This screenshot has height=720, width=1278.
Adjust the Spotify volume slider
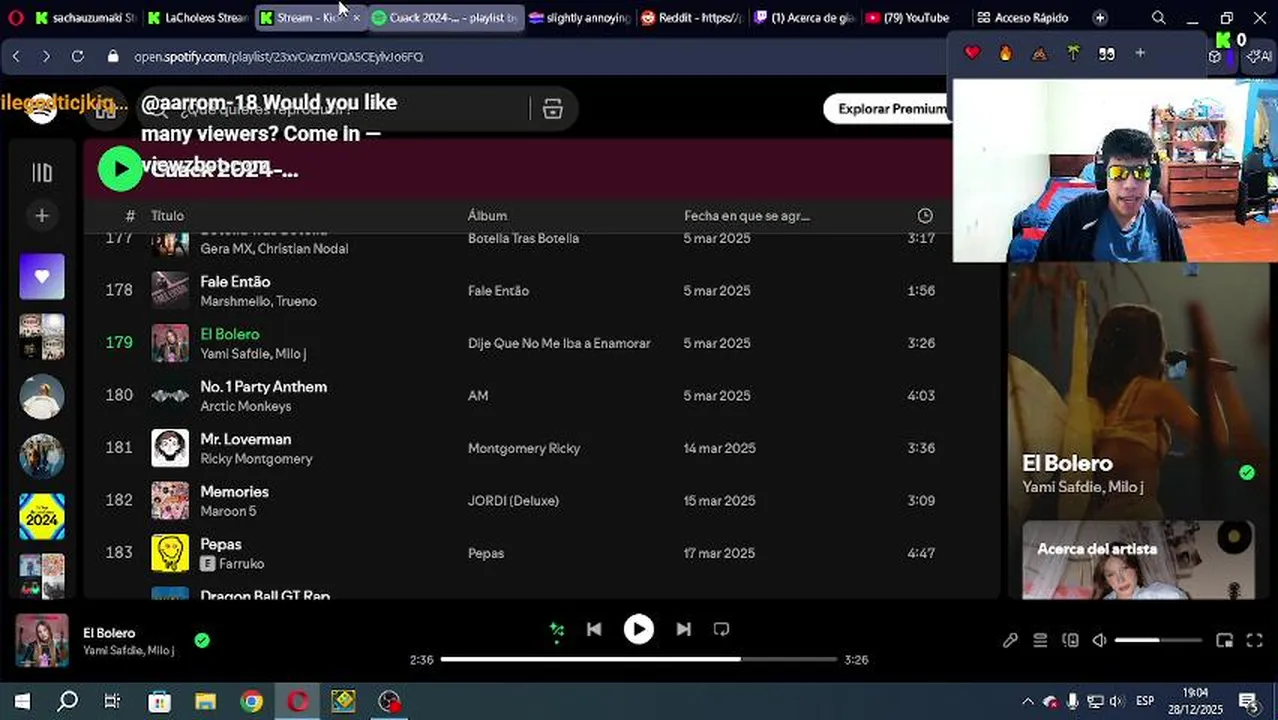[x=1158, y=641]
